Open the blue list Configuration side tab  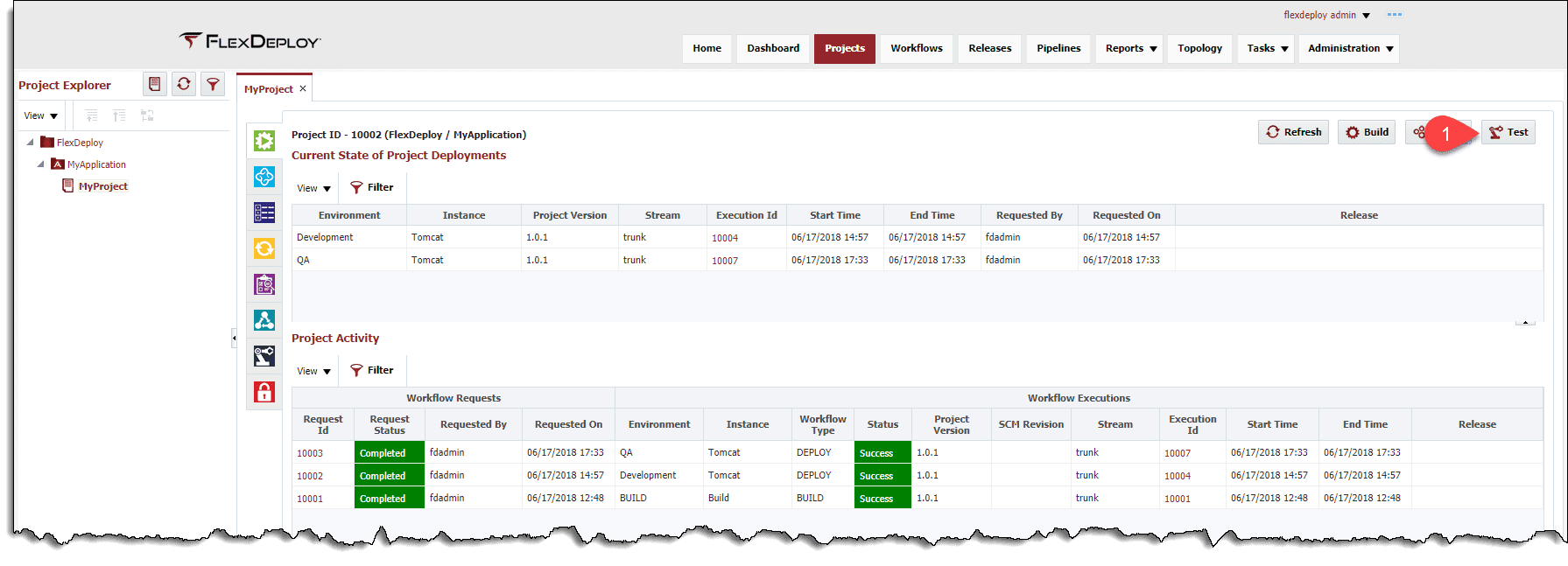pos(264,213)
